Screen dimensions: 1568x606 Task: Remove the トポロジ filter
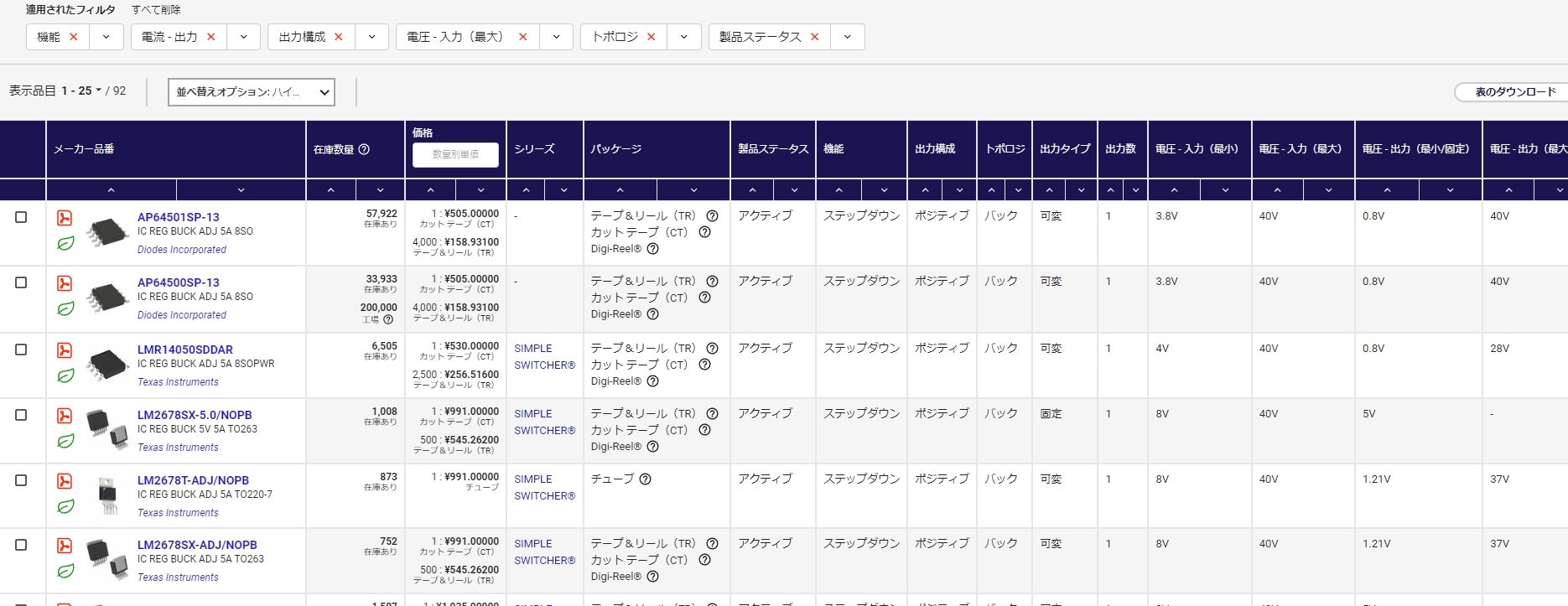[652, 37]
